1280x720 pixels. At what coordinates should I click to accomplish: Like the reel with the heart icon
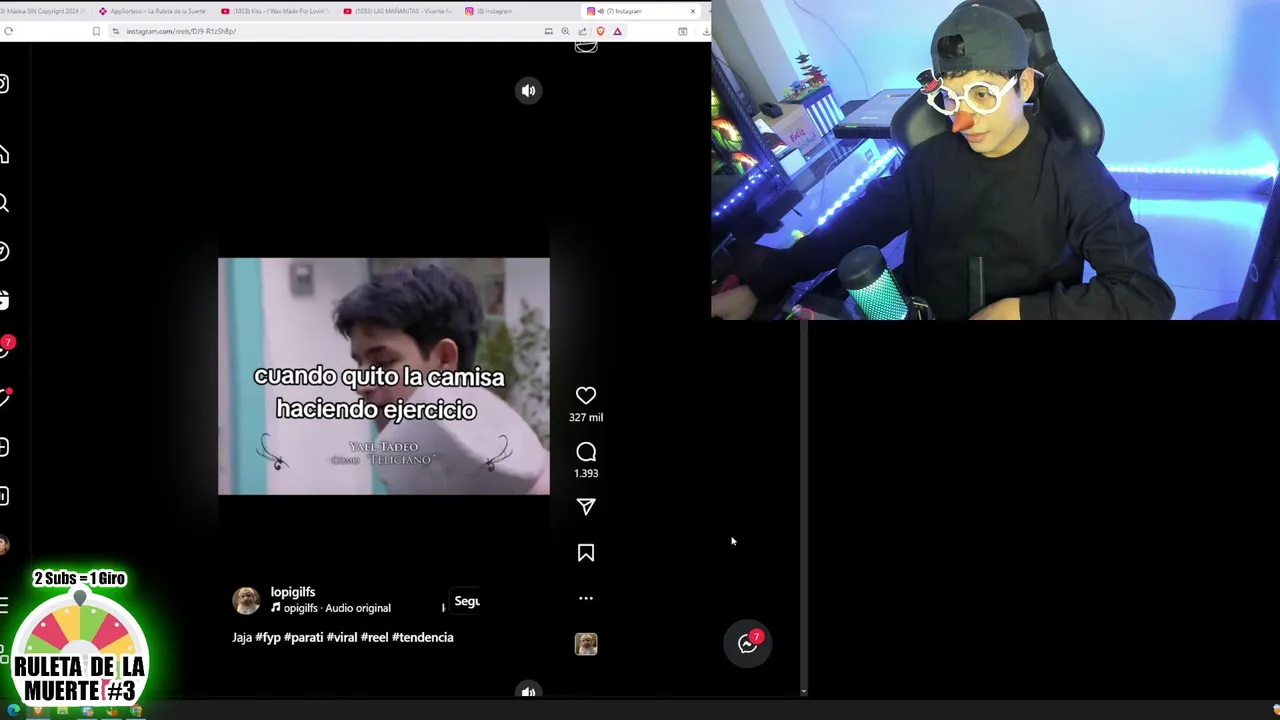[586, 396]
